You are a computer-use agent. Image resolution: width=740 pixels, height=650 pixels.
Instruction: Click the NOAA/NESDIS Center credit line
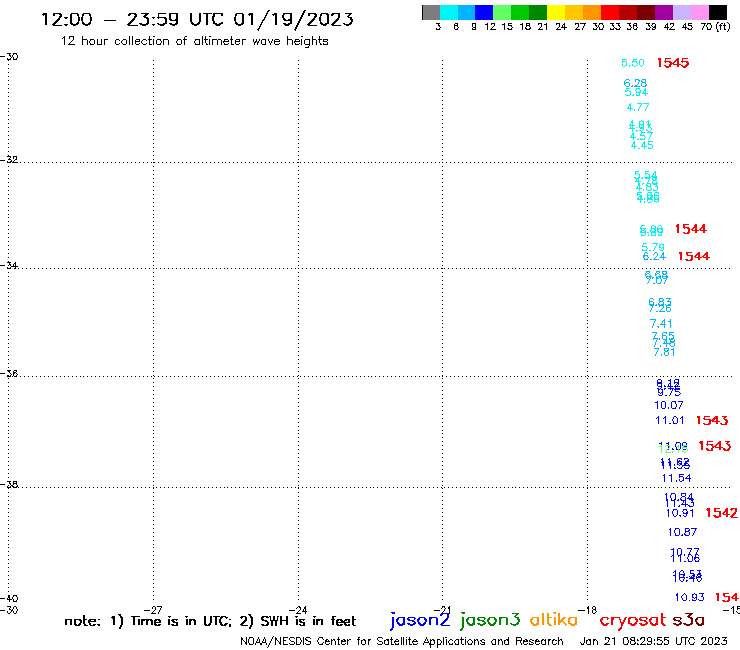tap(402, 642)
